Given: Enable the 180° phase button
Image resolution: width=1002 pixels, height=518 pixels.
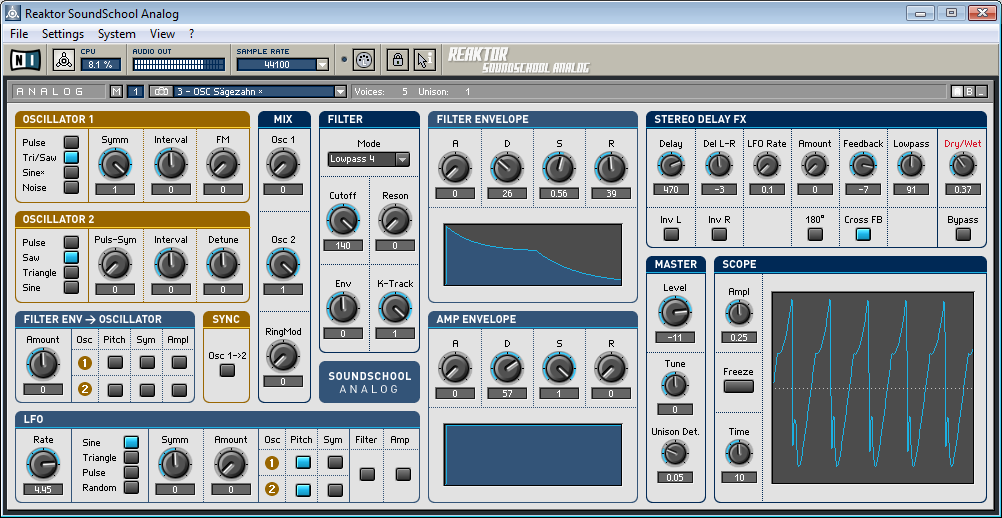Looking at the screenshot, I should point(815,234).
